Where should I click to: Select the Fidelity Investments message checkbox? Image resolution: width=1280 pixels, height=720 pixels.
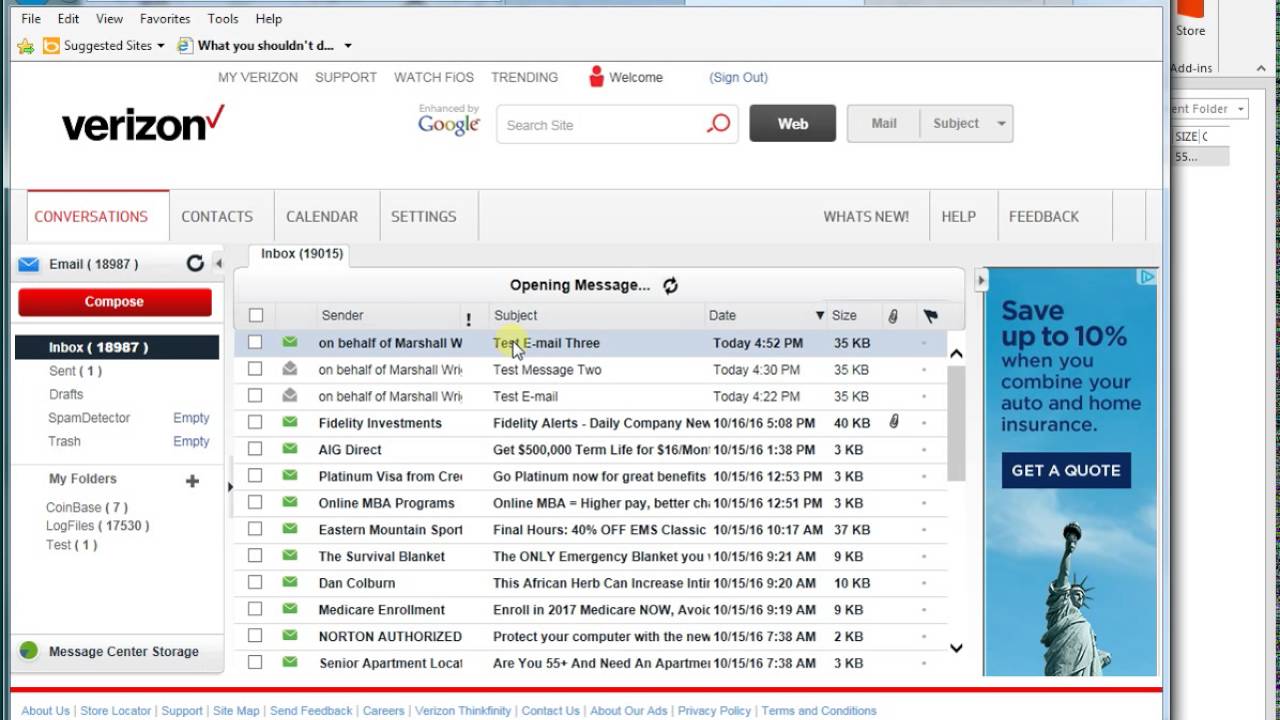click(x=255, y=422)
